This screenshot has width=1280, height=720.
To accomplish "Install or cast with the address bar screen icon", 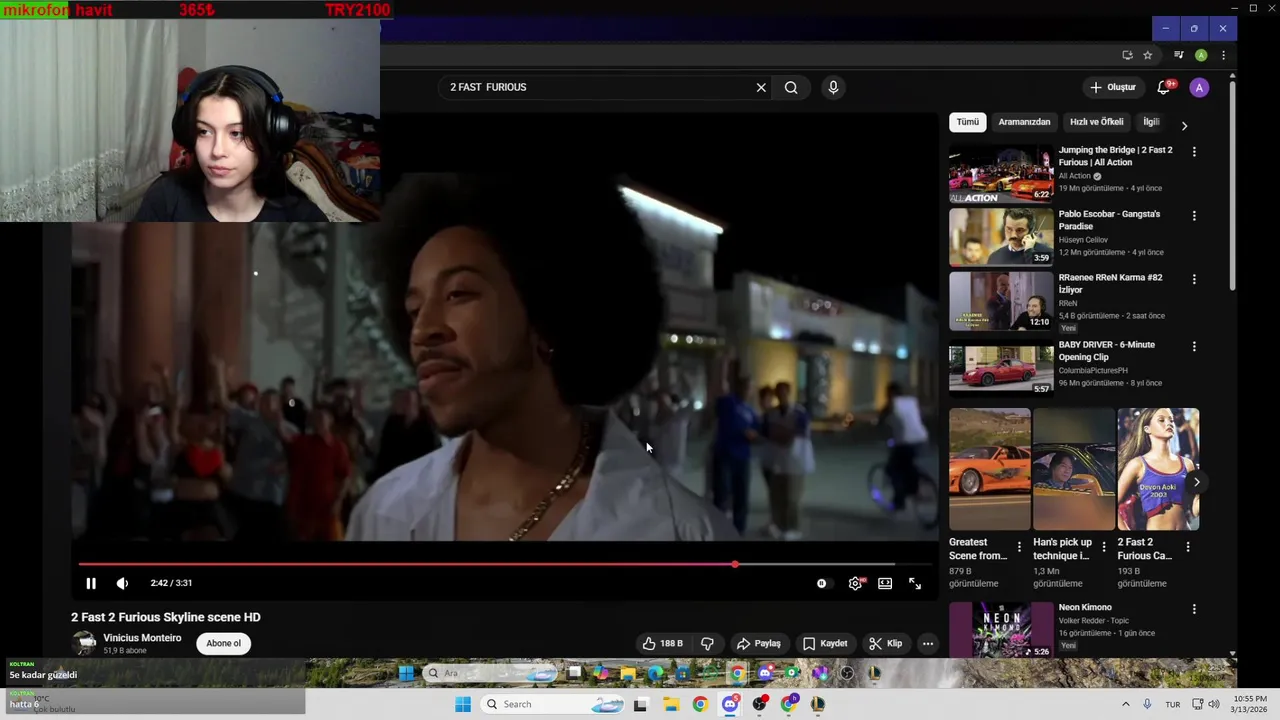I will tap(1127, 55).
